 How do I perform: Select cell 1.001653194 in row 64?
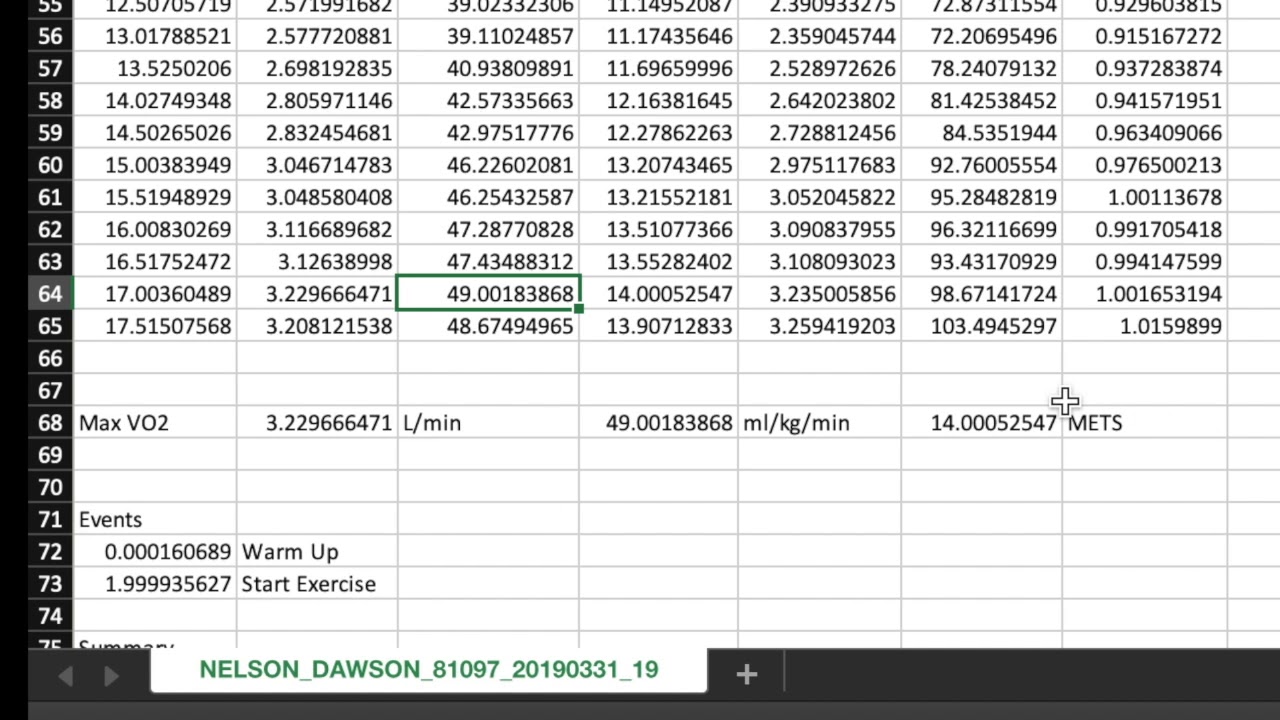point(1145,294)
